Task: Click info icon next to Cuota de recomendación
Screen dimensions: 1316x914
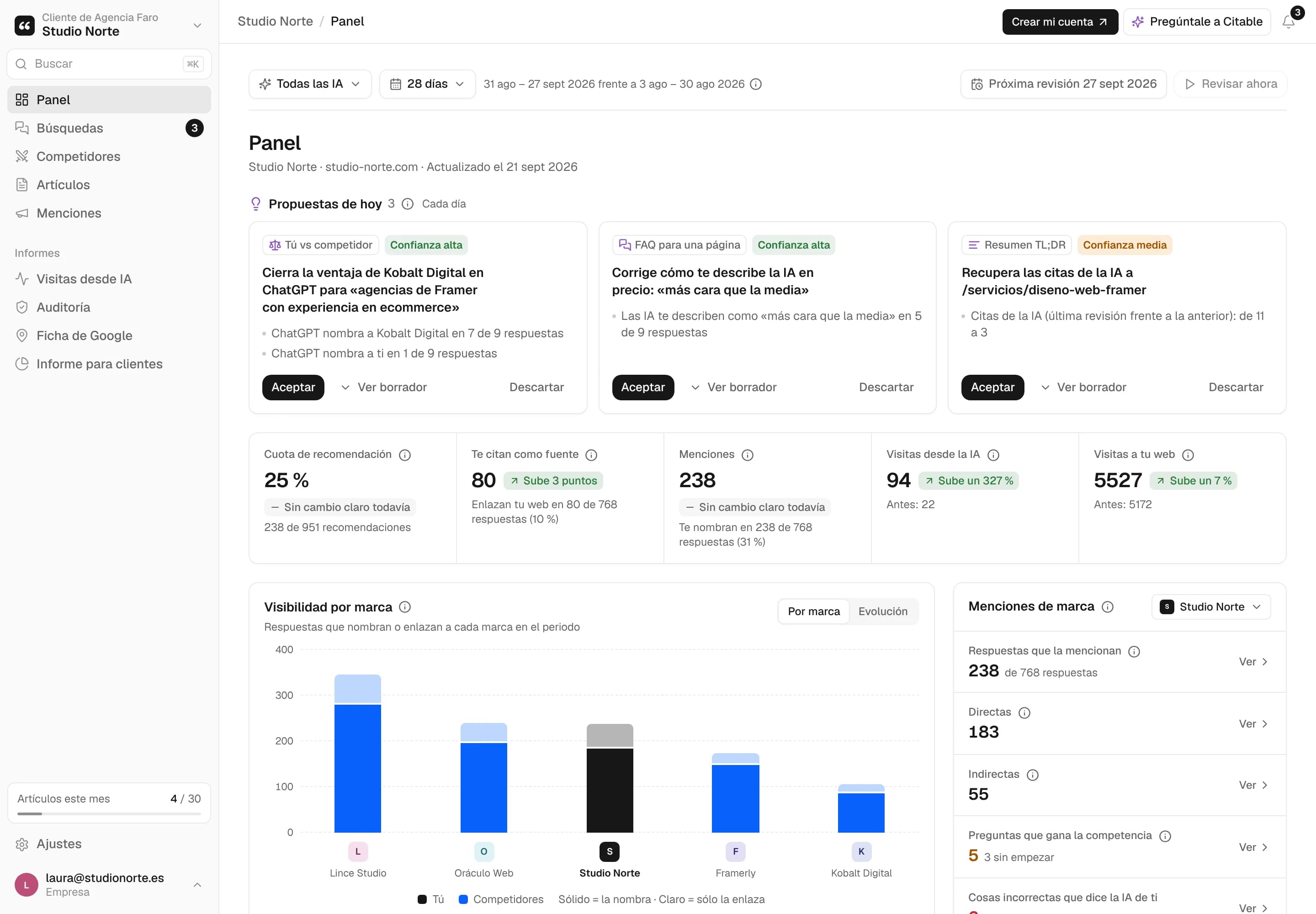Action: click(405, 455)
